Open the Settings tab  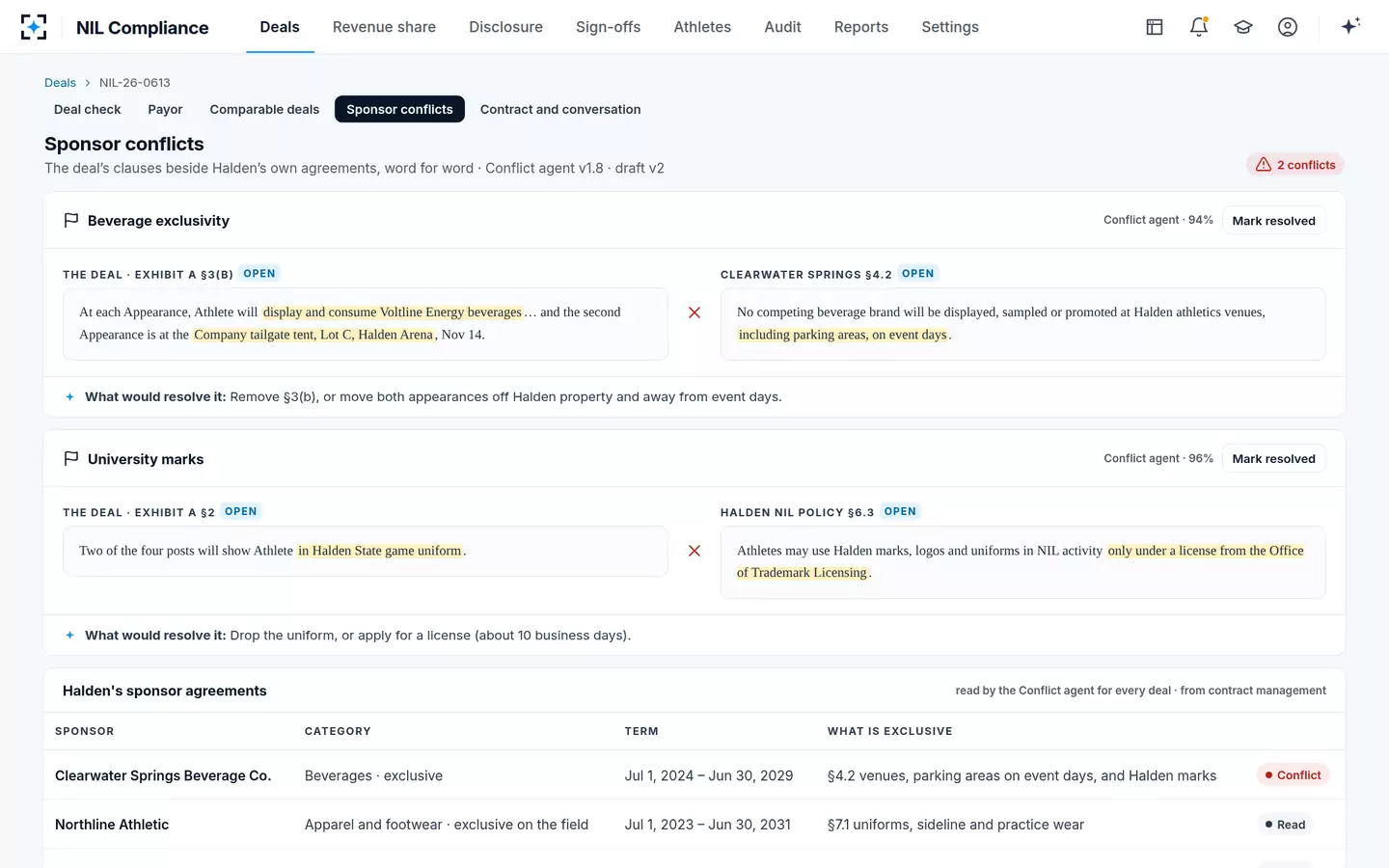click(950, 27)
